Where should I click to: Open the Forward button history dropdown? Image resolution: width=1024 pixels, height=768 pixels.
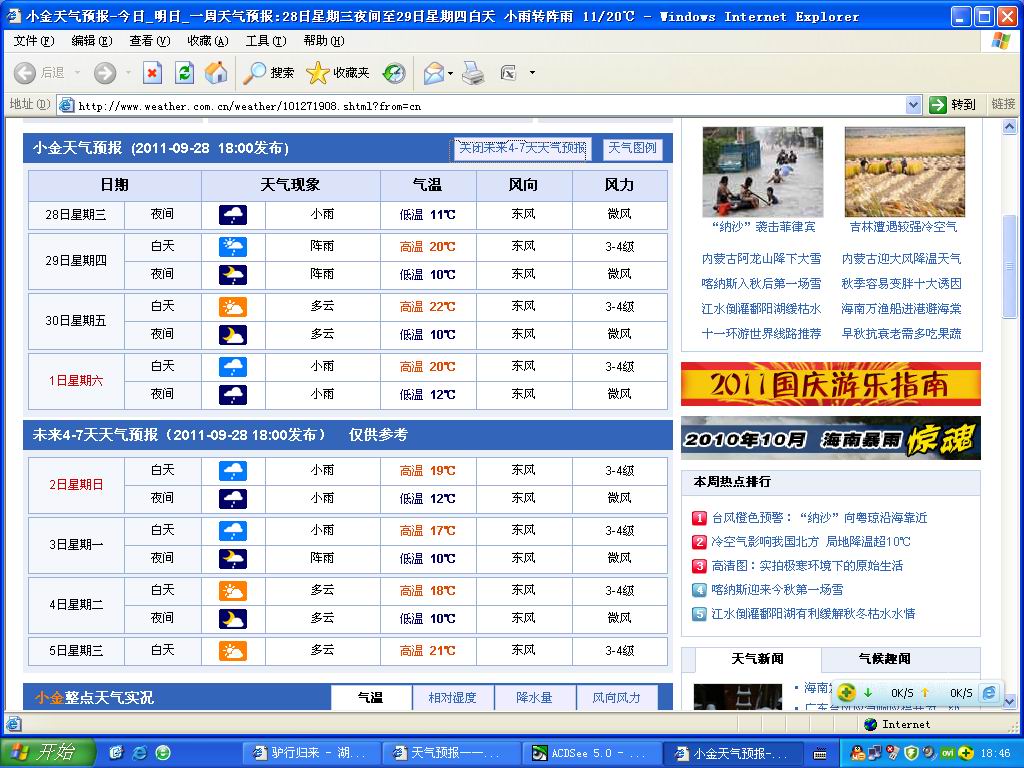point(128,73)
